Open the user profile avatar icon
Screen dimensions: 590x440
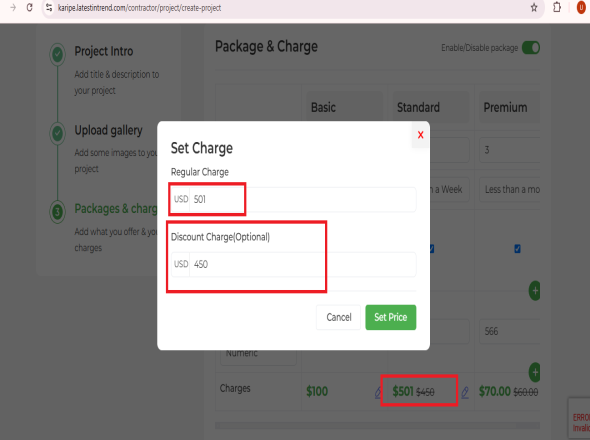[581, 8]
